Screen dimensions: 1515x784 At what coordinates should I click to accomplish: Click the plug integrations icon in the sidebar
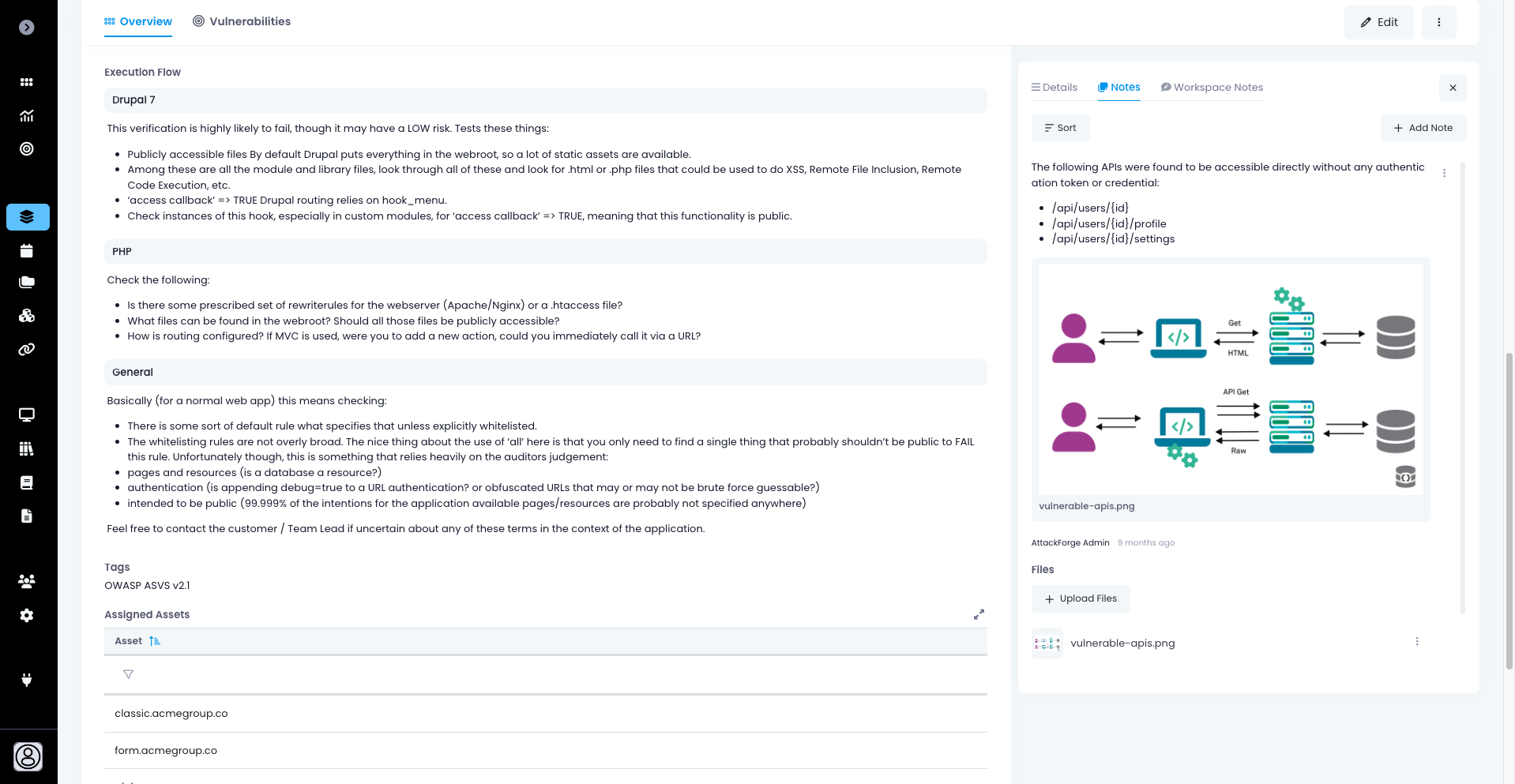27,680
